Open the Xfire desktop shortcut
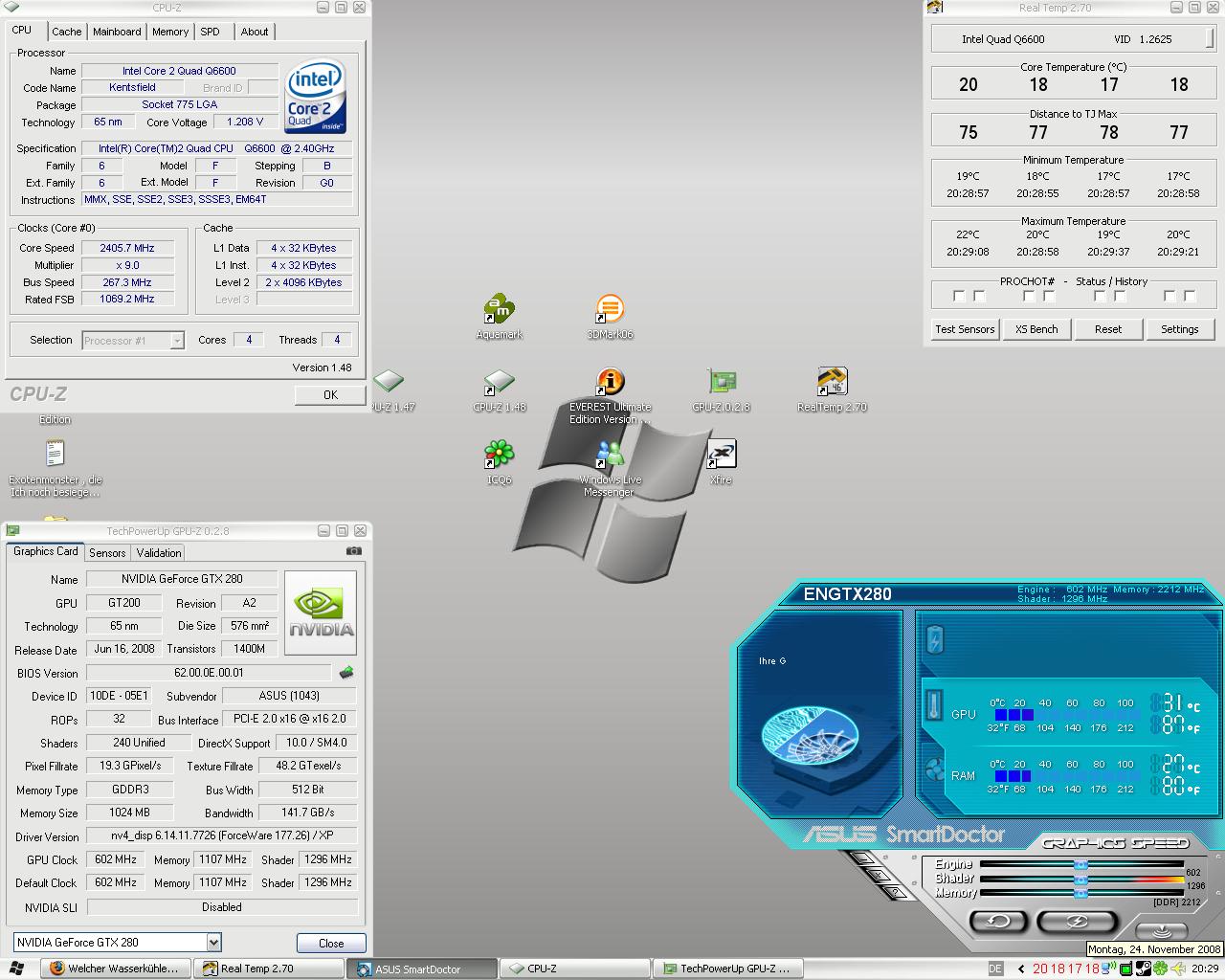This screenshot has height=980, width=1225. 721,462
